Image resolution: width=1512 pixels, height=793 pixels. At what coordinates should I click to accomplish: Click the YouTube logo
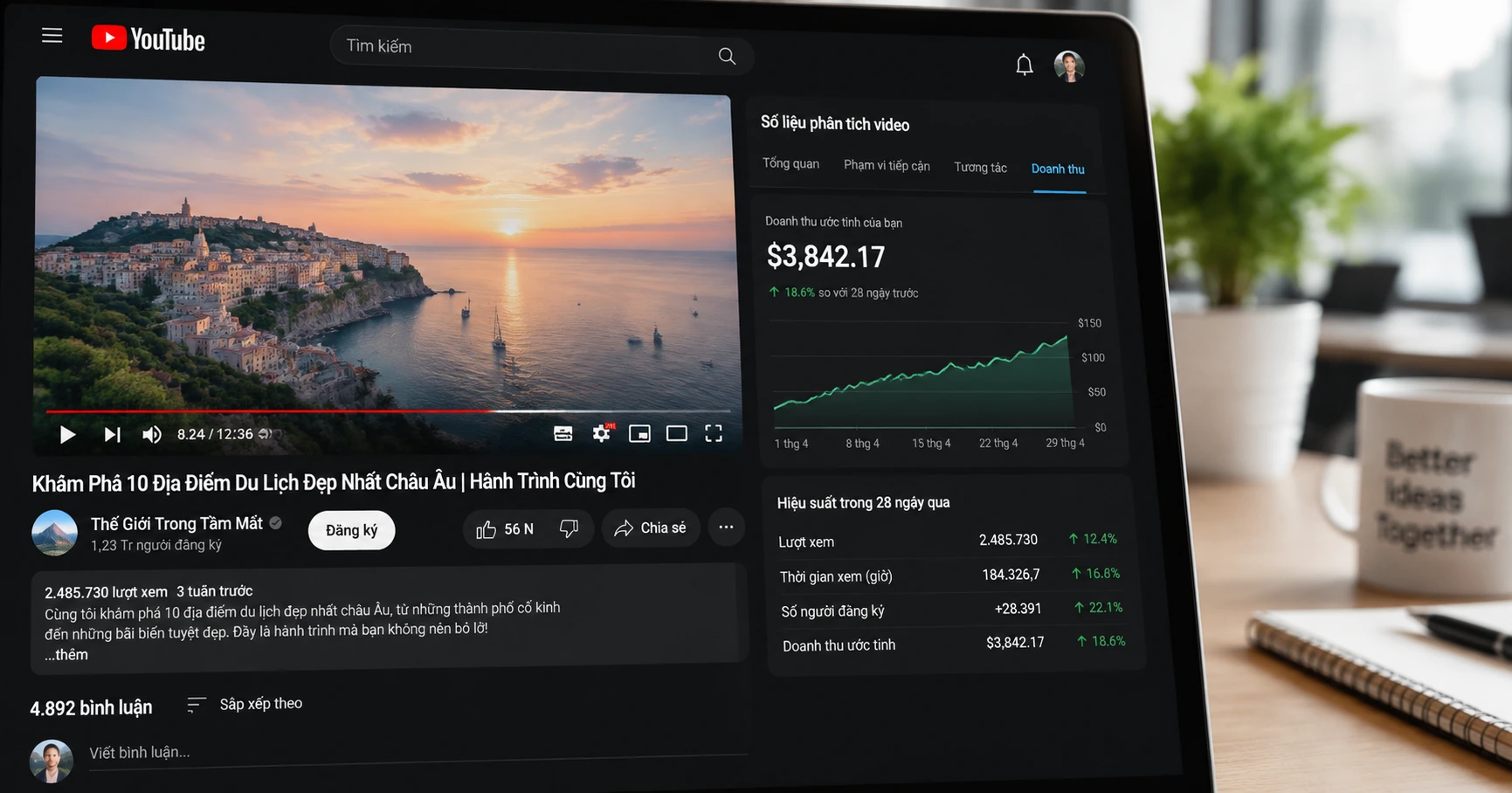148,39
